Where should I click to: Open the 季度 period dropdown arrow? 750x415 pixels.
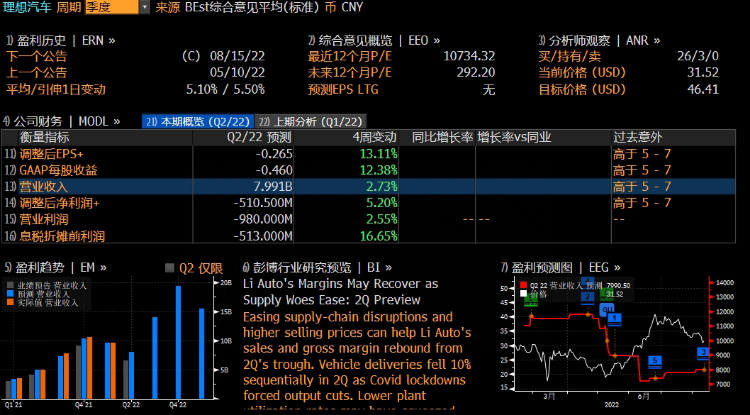tap(144, 7)
